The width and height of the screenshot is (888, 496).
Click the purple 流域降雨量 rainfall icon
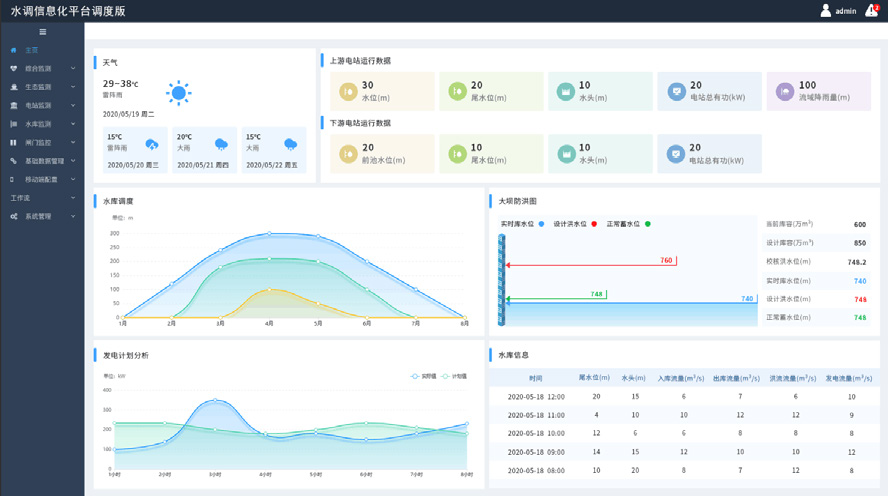tap(786, 91)
